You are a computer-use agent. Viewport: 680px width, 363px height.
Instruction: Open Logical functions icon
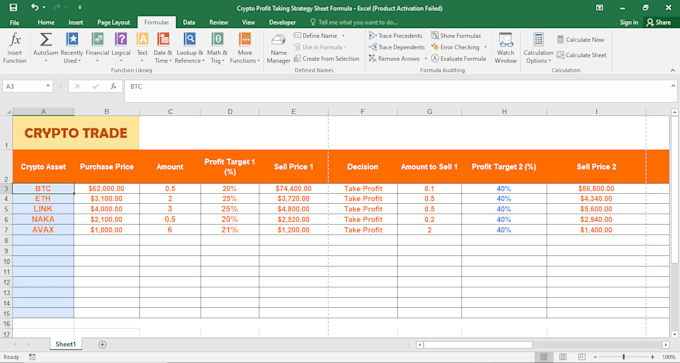tap(121, 40)
